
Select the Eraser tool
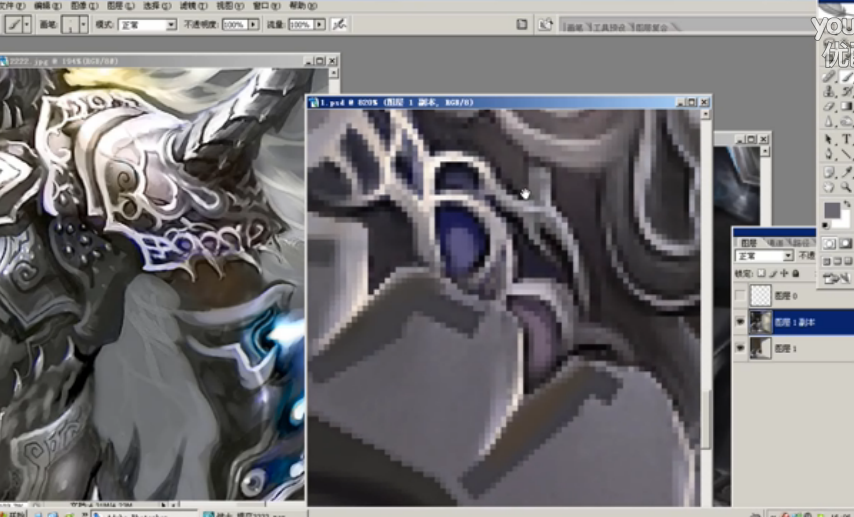click(828, 107)
